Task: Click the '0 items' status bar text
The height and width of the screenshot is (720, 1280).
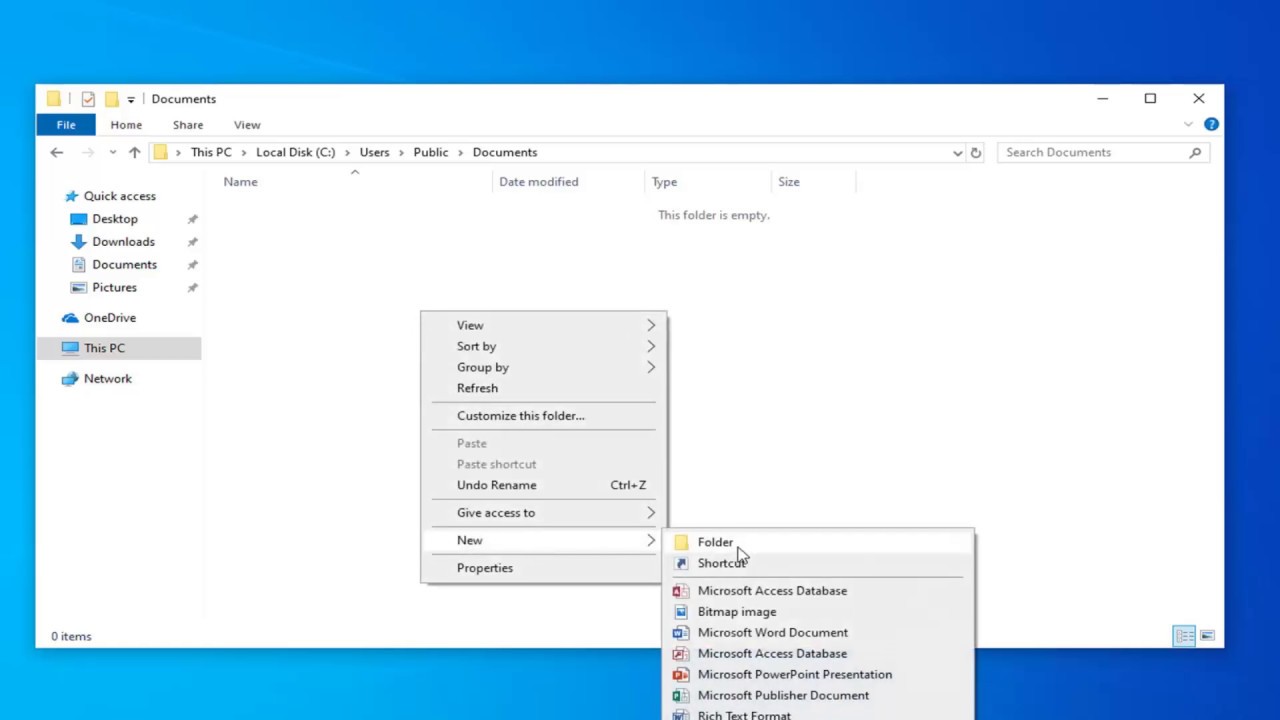Action: (x=71, y=636)
